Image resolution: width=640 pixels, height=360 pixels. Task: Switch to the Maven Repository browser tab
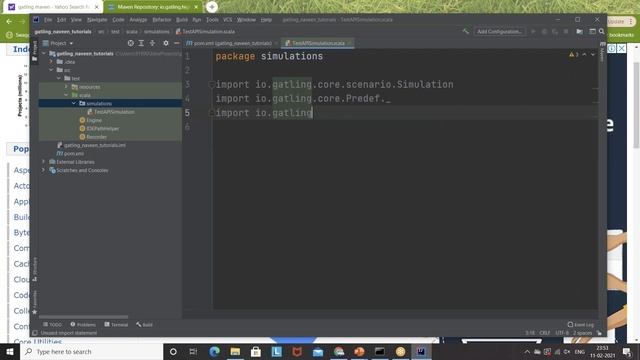pyautogui.click(x=153, y=7)
